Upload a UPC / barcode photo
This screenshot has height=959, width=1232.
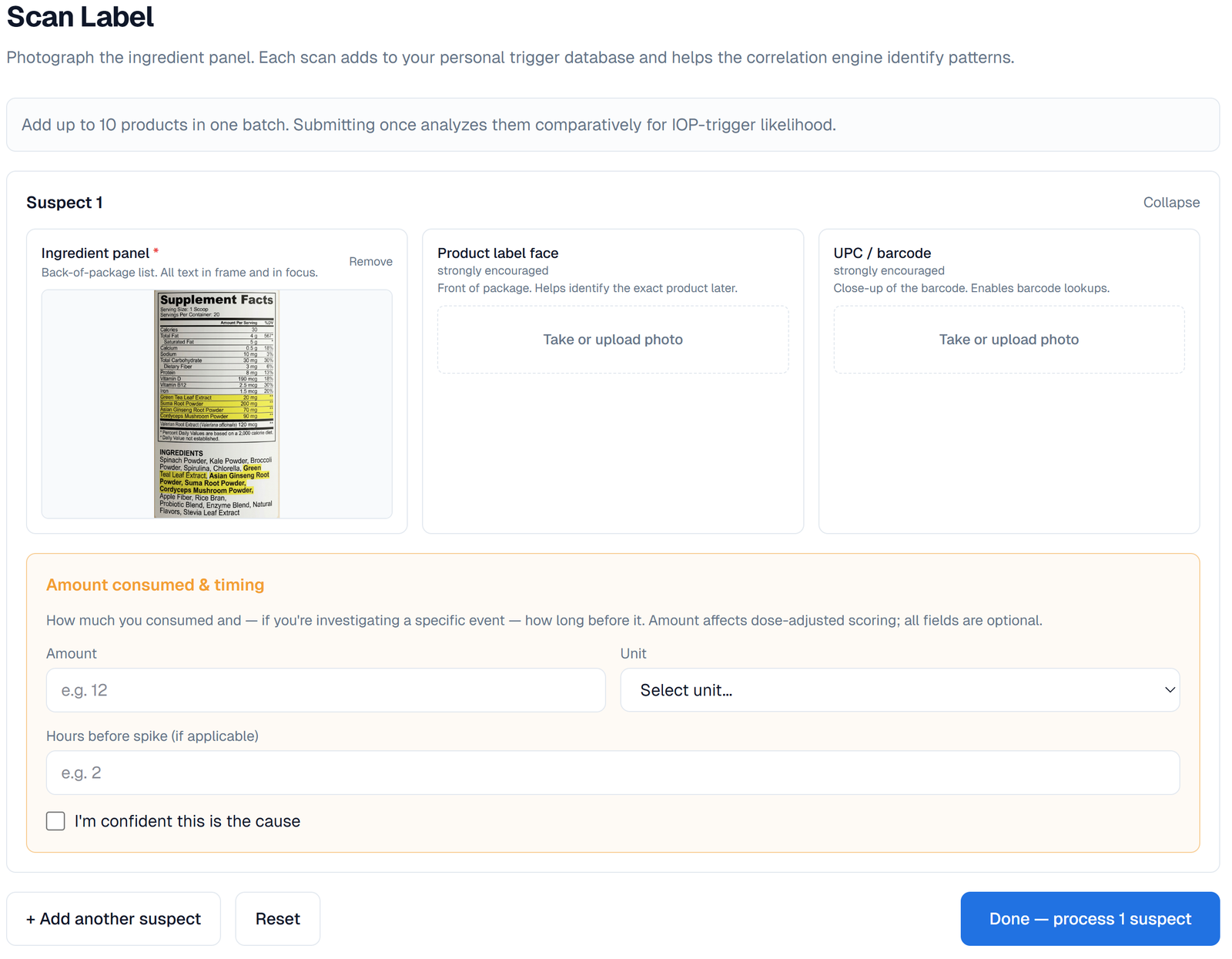pos(1009,340)
